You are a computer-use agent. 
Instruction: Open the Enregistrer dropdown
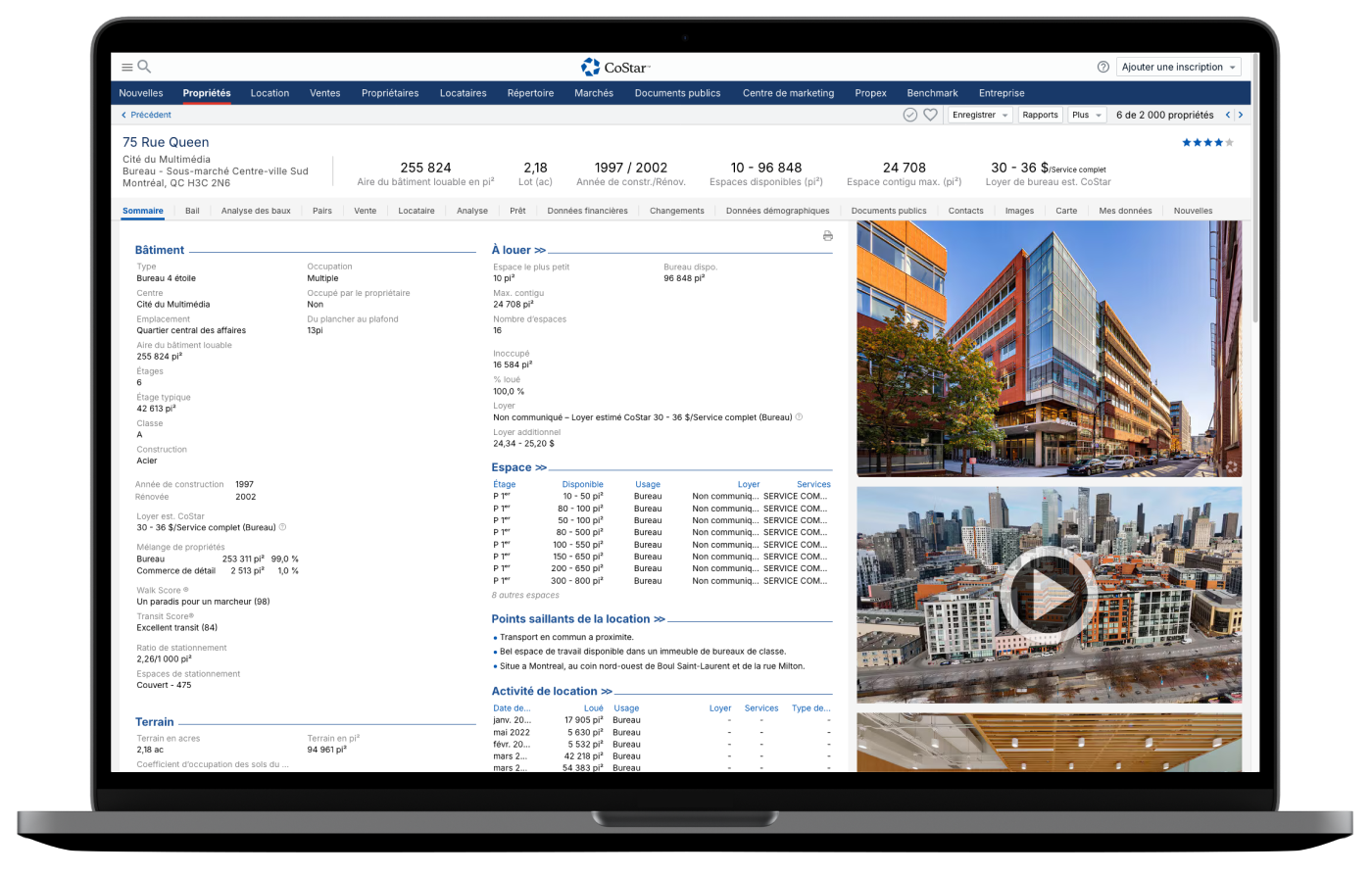(980, 115)
